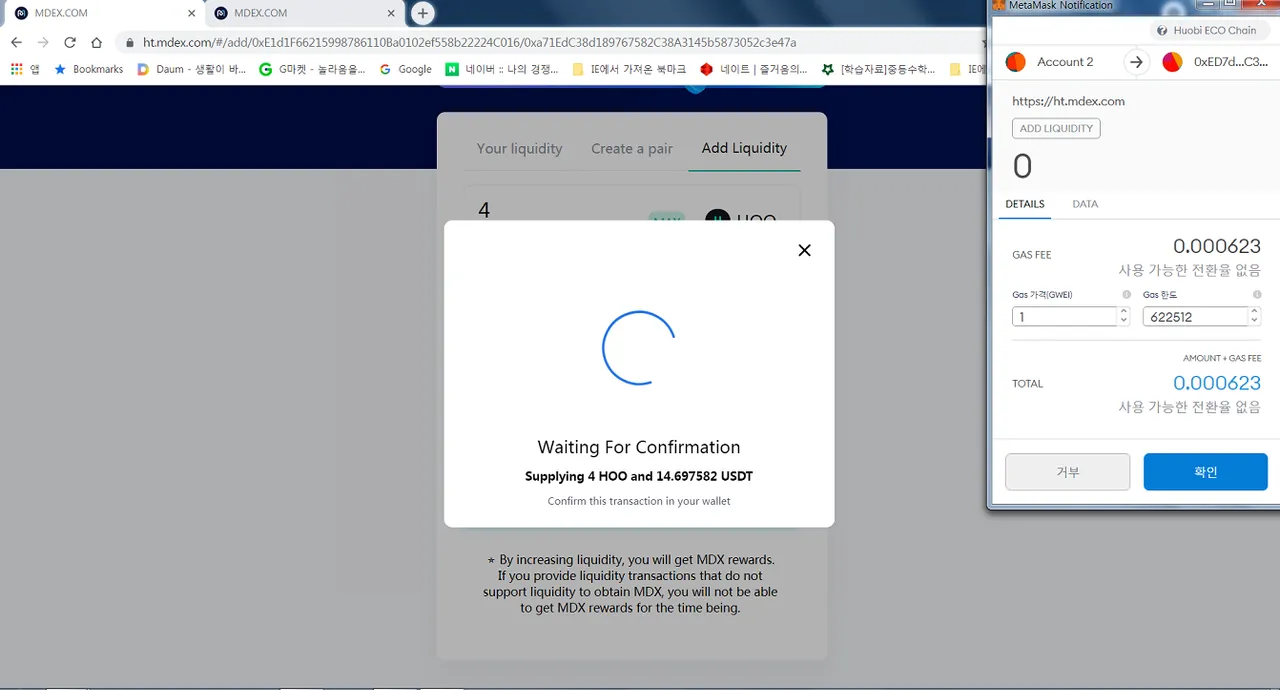Open the [학습자료]중등수학 bookmark
Image resolution: width=1280 pixels, height=690 pixels.
pos(879,69)
